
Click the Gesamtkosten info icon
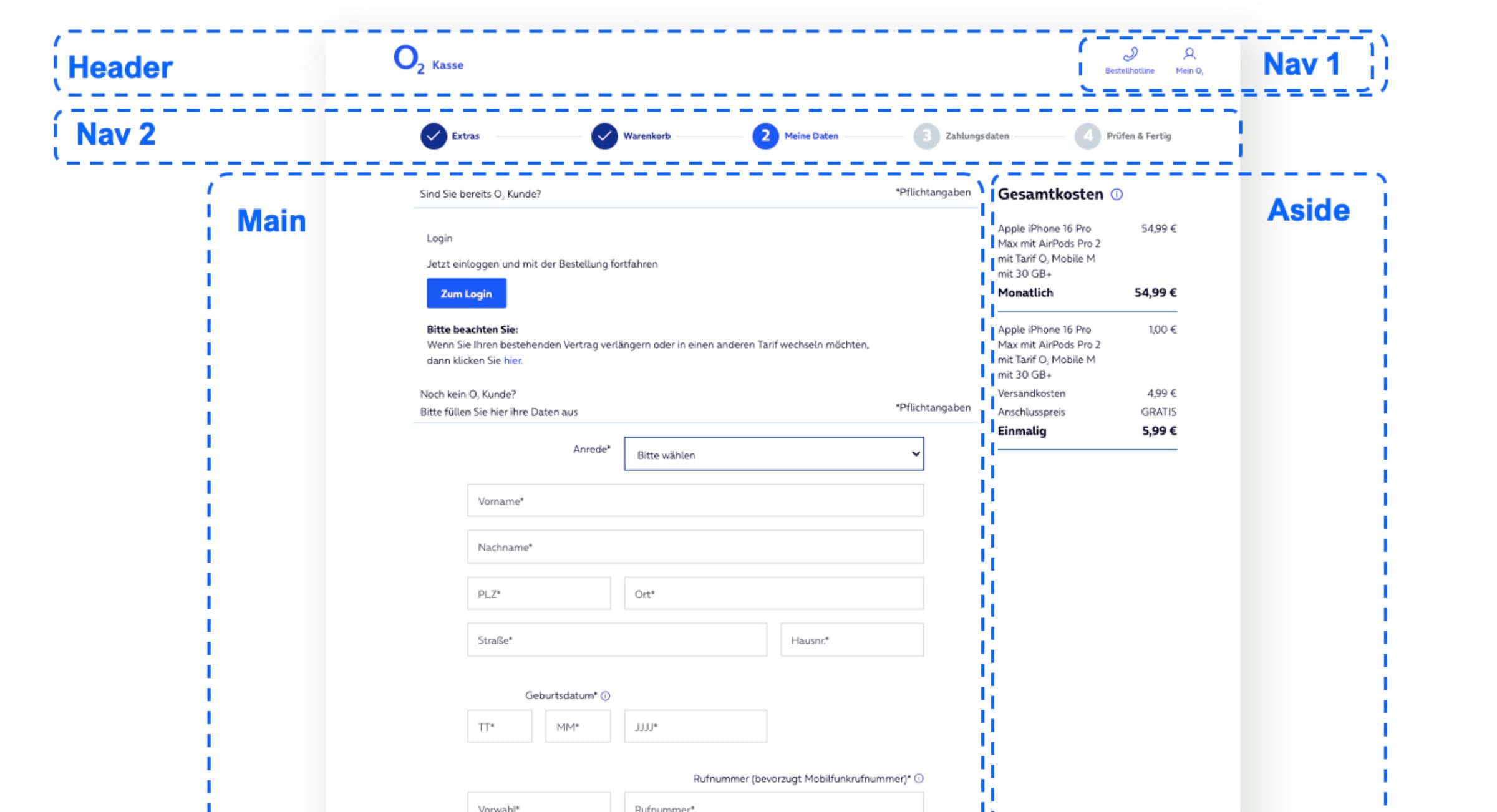pyautogui.click(x=1117, y=195)
